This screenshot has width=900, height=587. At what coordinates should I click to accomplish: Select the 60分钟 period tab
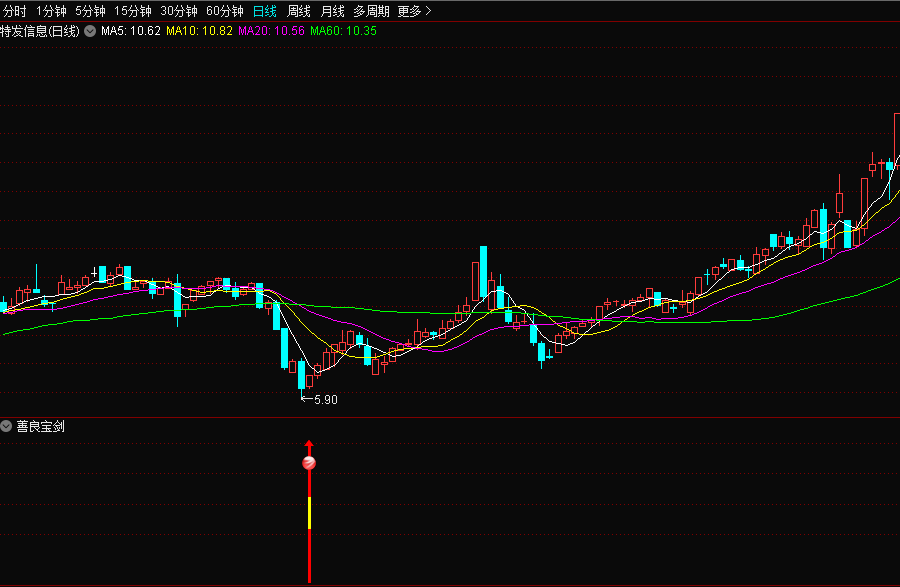coord(224,11)
